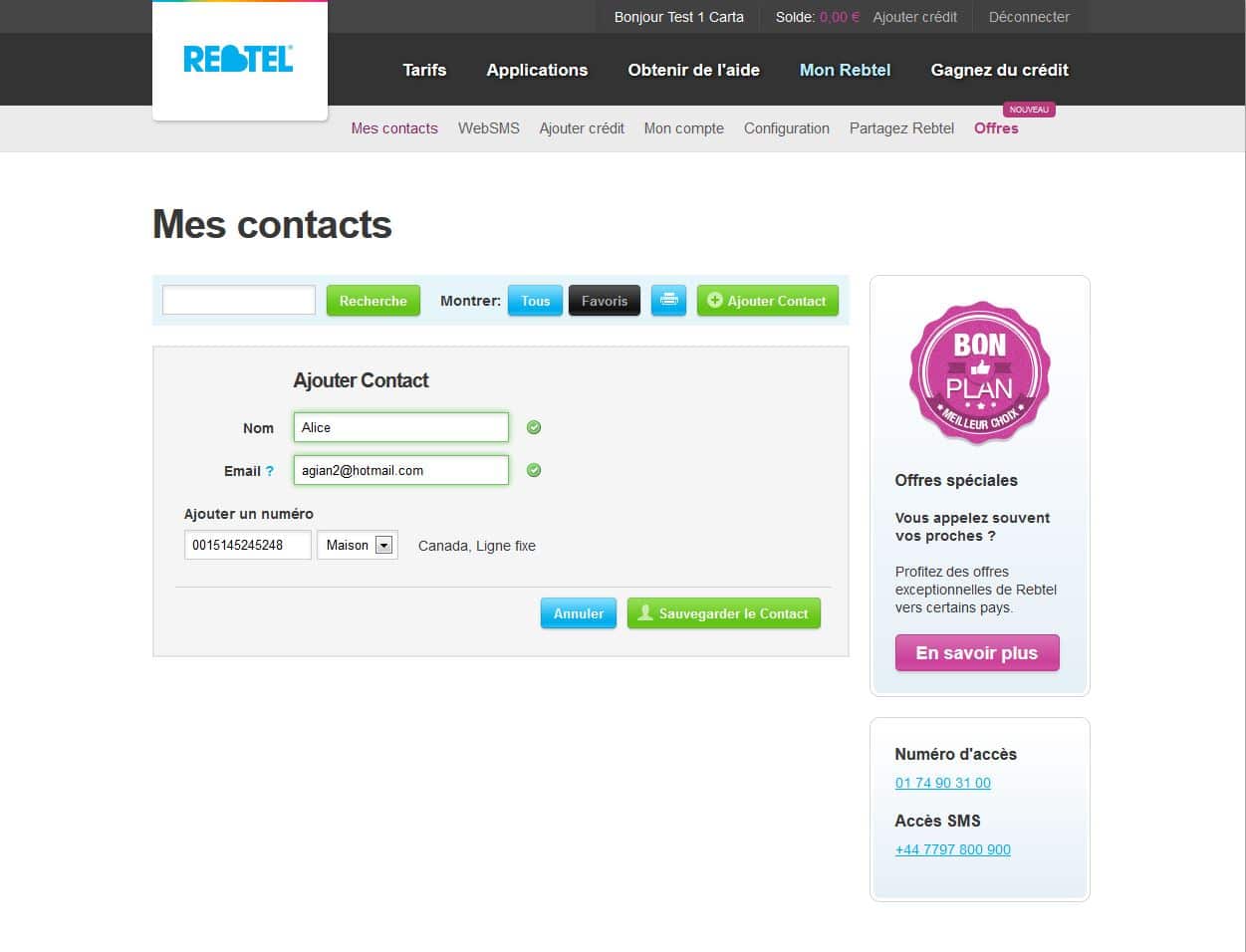Click the Rebtel logo
Viewport: 1246px width, 952px height.
click(x=238, y=60)
